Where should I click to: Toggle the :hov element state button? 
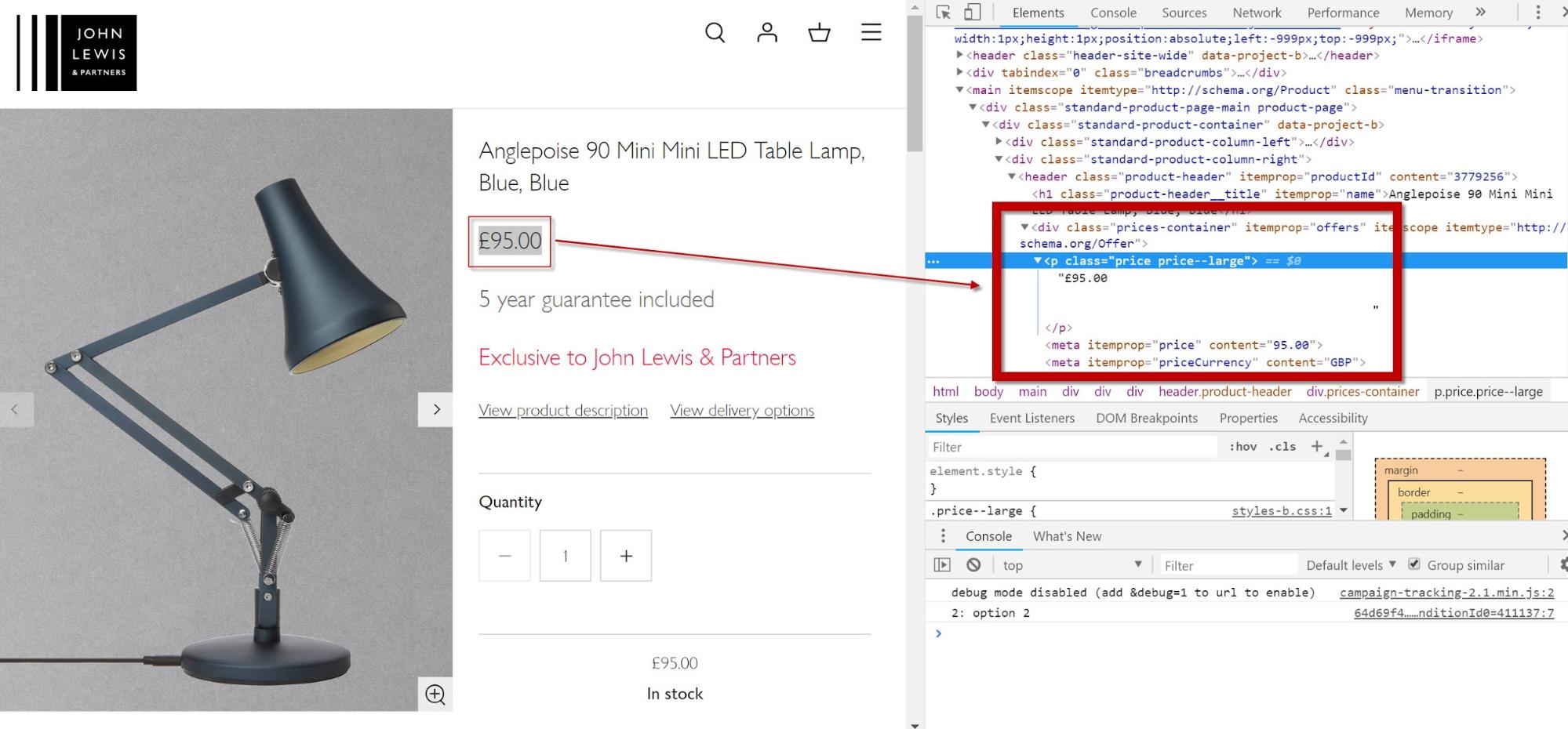(x=1242, y=447)
